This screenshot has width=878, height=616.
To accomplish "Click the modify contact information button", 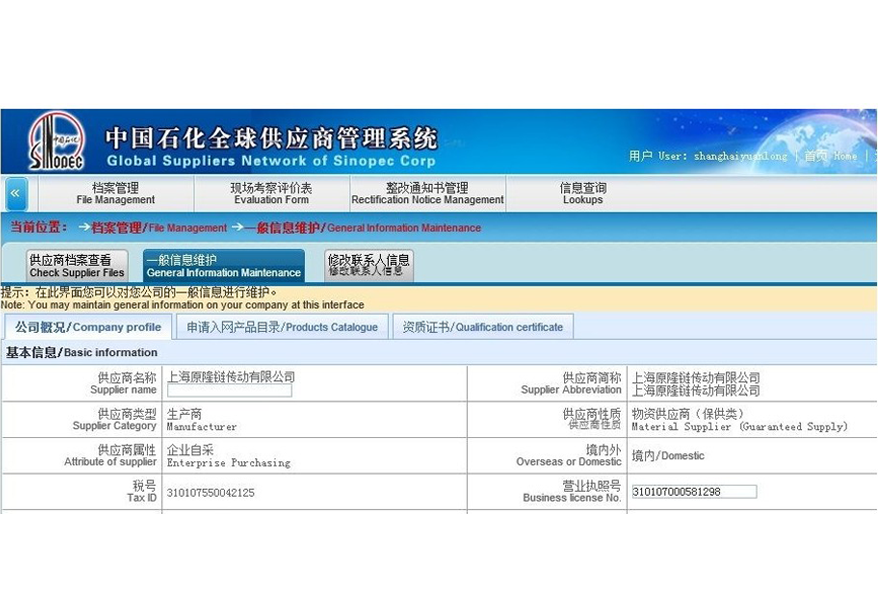I will point(368,265).
